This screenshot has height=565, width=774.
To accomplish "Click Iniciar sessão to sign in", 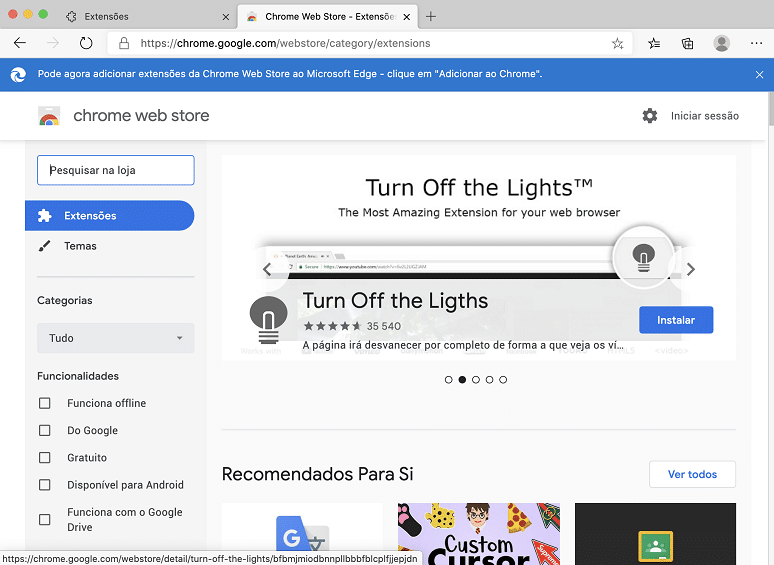I will (704, 116).
